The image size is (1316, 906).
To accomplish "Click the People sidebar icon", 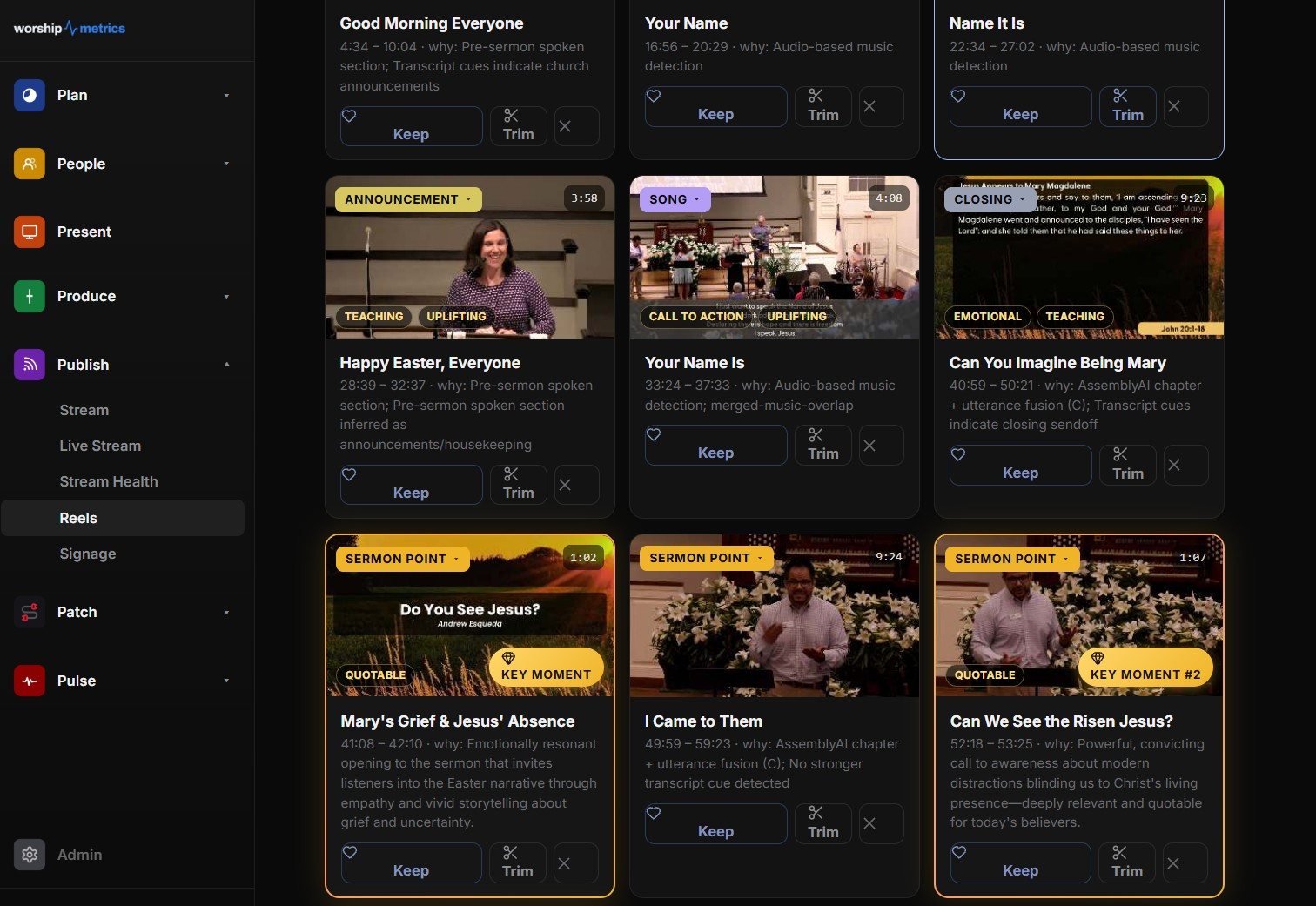I will click(30, 164).
